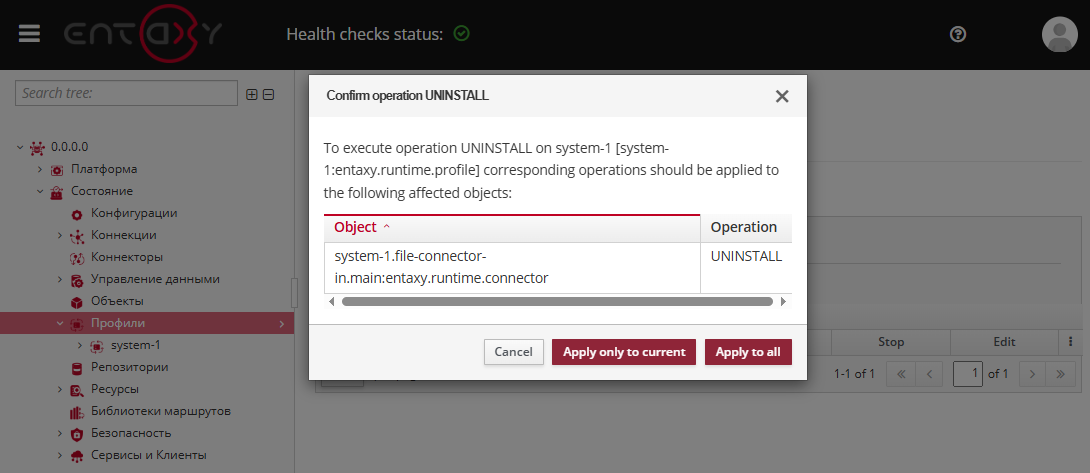The width and height of the screenshot is (1090, 473).
Task: Click the page number input field
Action: click(x=968, y=374)
